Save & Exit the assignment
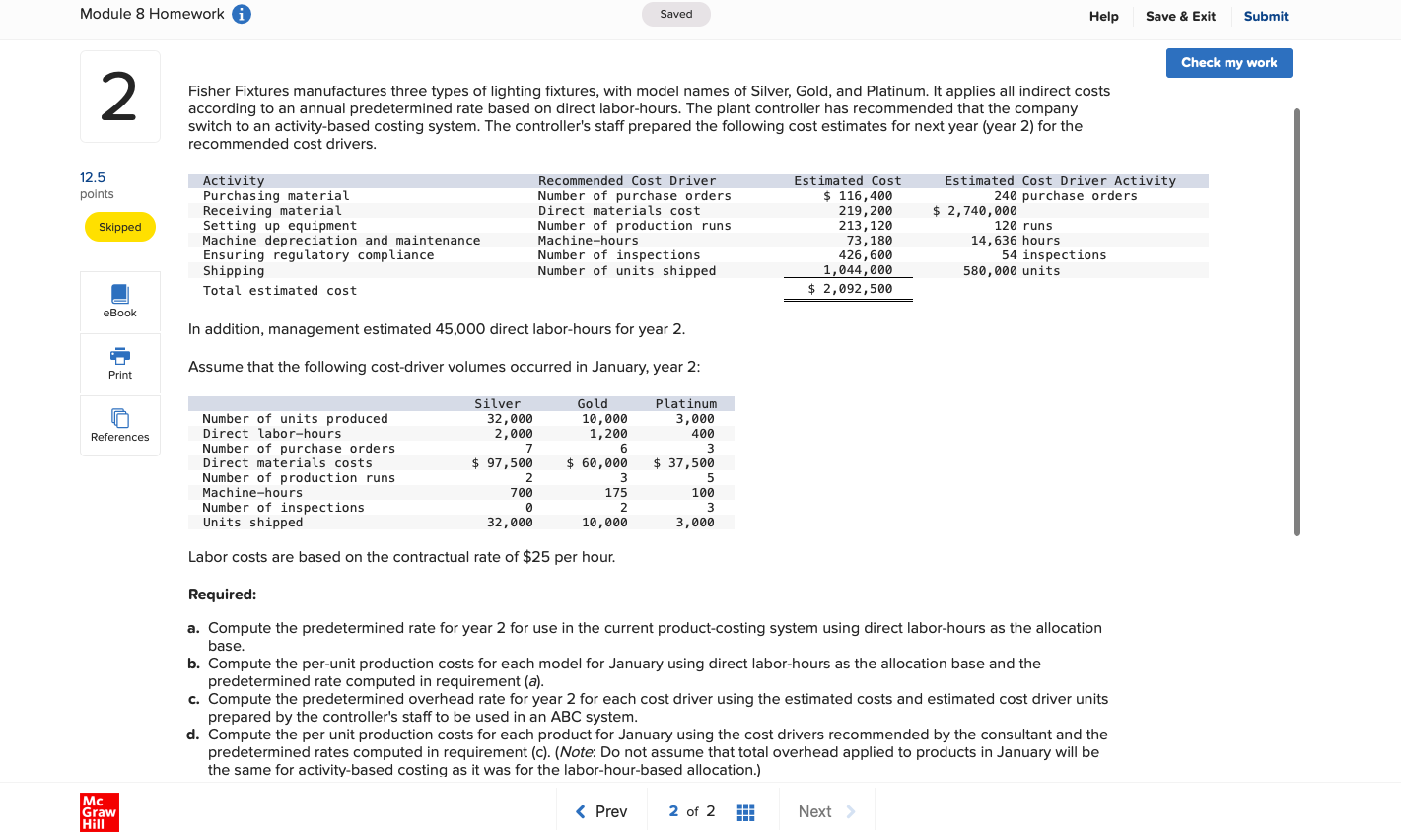The image size is (1401, 840). (1180, 16)
